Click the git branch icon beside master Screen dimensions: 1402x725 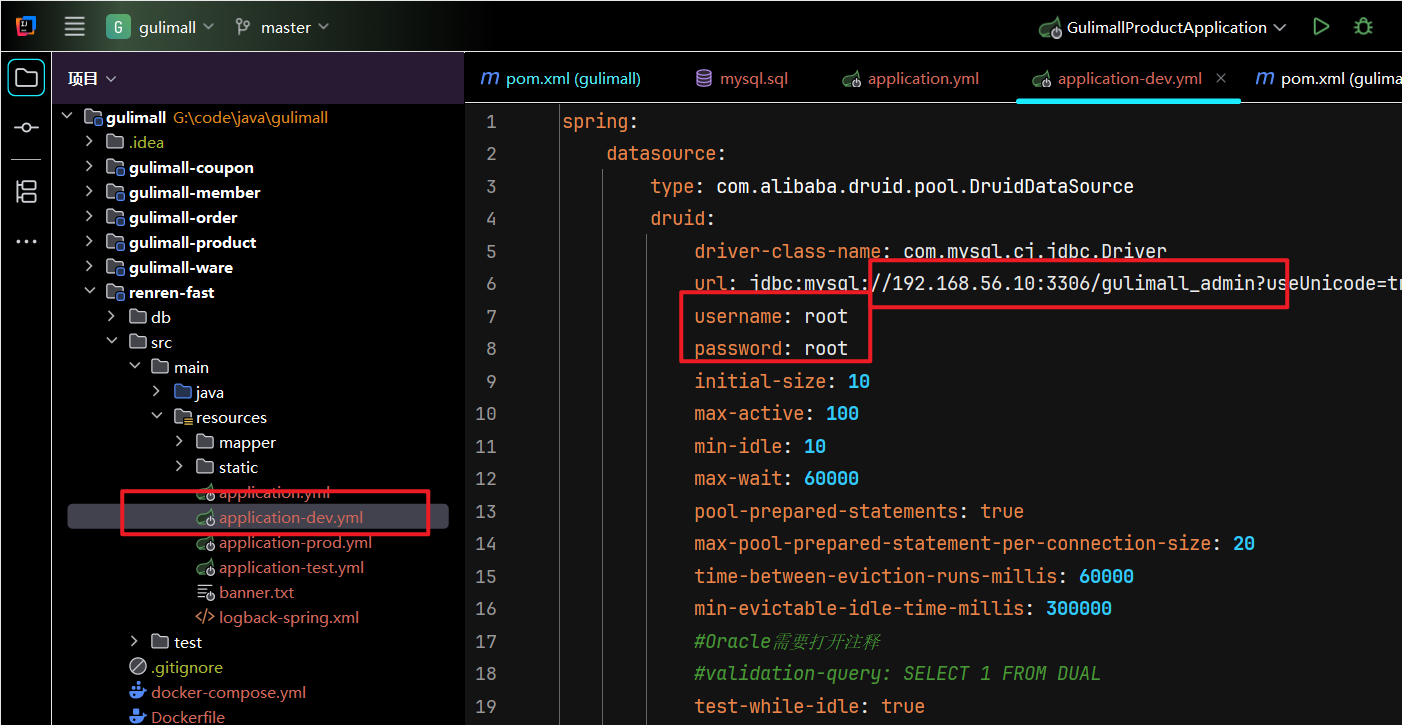tap(242, 27)
